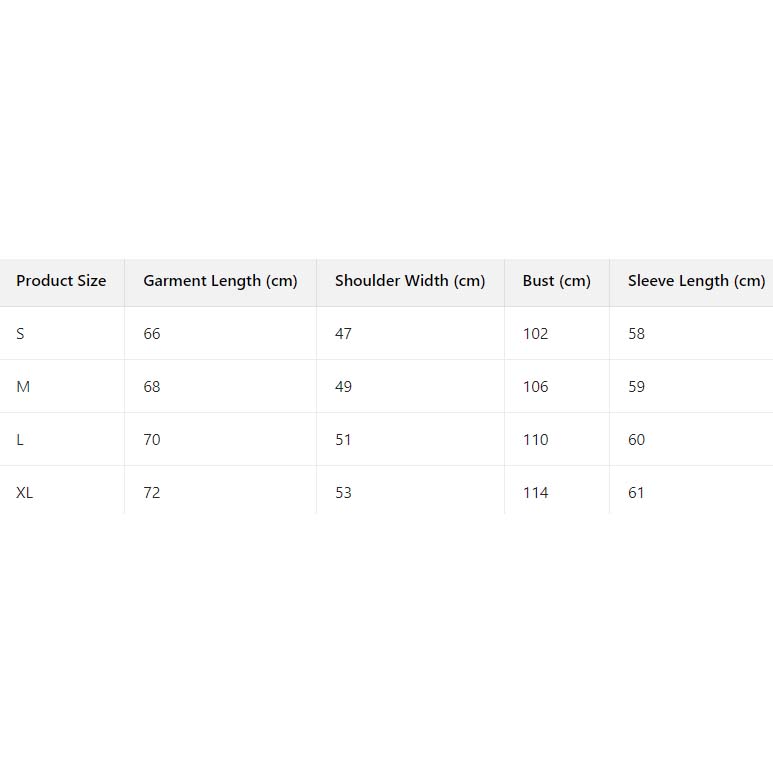Click the Bust (cm) column header
This screenshot has height=773, width=773.
click(556, 281)
